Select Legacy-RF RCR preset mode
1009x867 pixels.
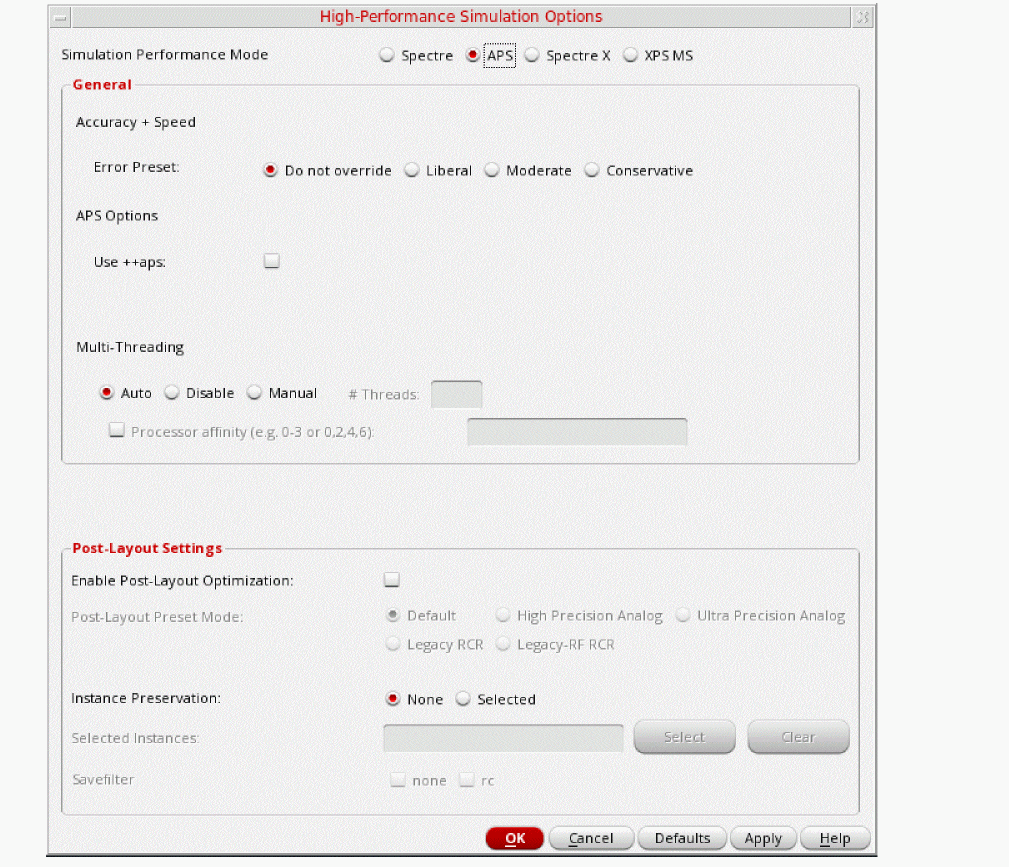(x=503, y=644)
